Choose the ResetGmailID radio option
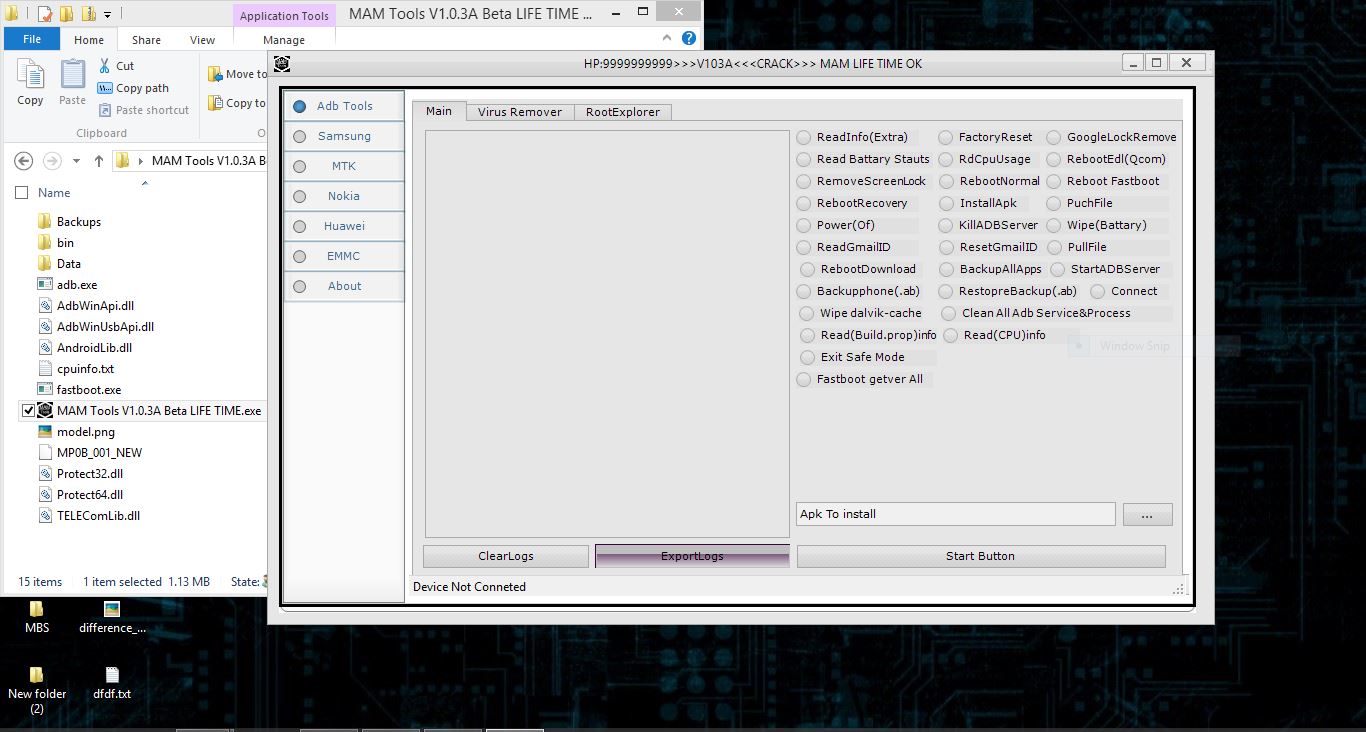Screen dimensions: 1366x732 pyautogui.click(x=947, y=247)
